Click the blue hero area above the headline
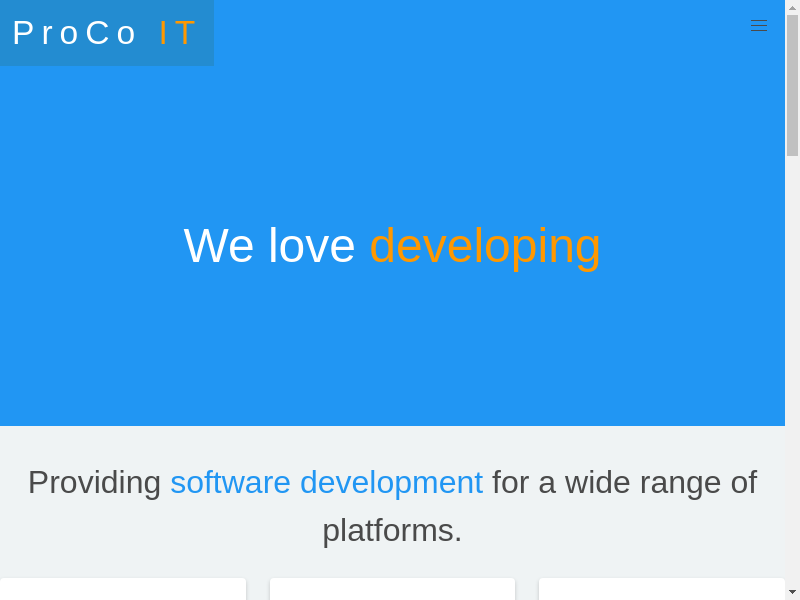 [x=392, y=140]
